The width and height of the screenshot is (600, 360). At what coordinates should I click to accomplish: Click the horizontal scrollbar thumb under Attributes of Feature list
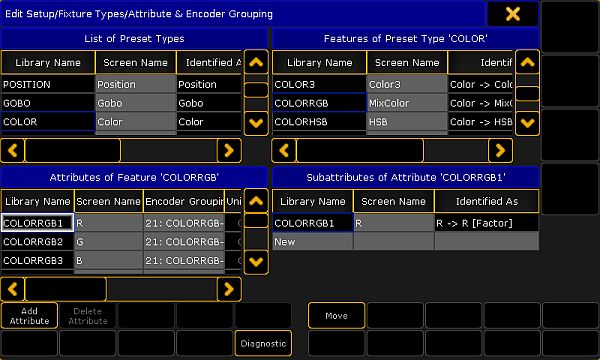click(65, 289)
